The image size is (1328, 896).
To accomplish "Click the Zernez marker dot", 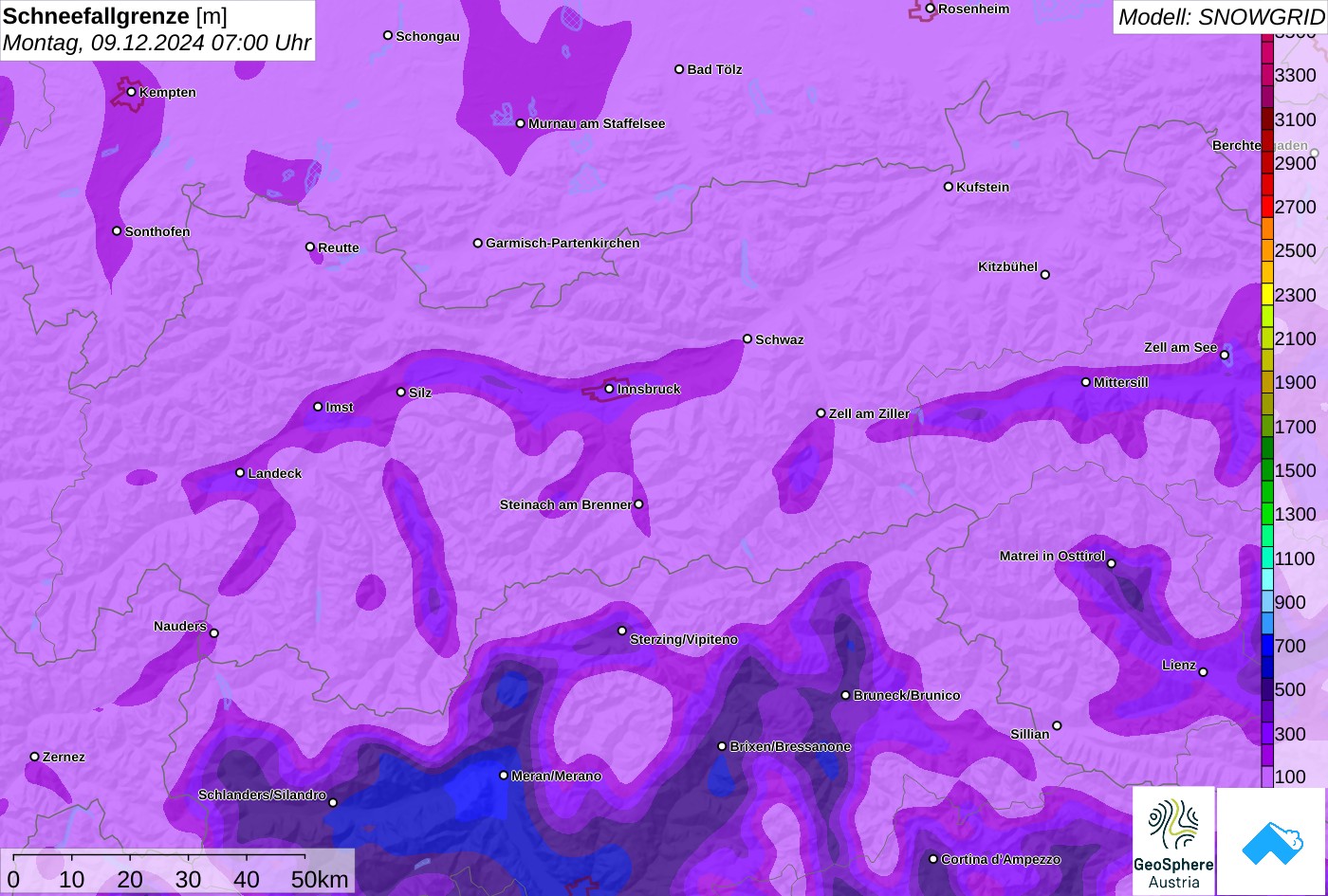I will [x=35, y=757].
